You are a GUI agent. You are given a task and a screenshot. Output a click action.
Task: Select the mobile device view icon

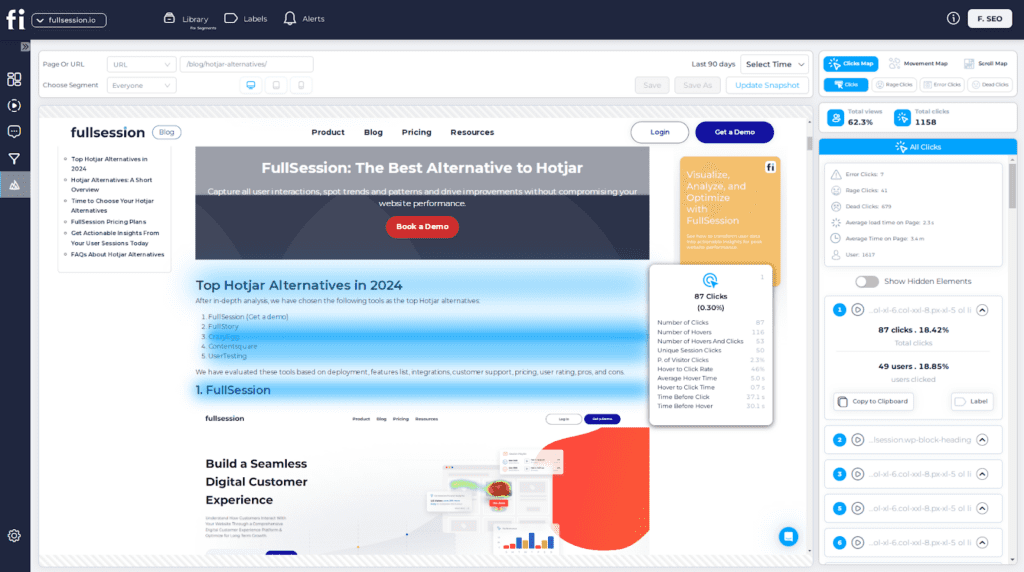pos(300,85)
